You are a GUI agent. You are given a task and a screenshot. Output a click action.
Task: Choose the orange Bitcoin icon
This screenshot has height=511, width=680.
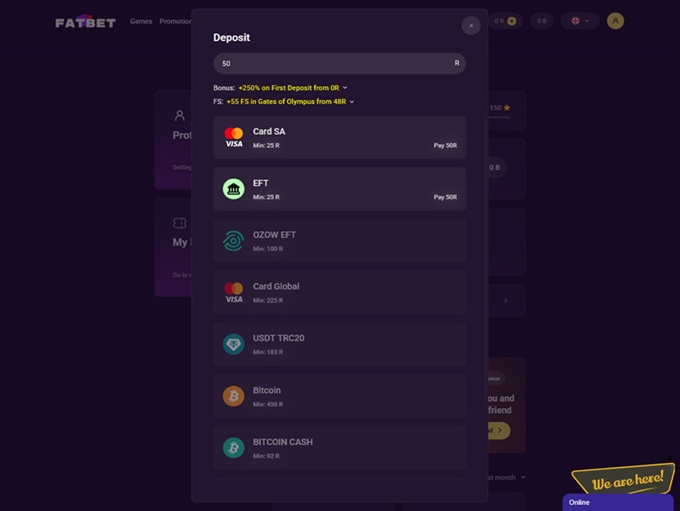[x=233, y=396]
